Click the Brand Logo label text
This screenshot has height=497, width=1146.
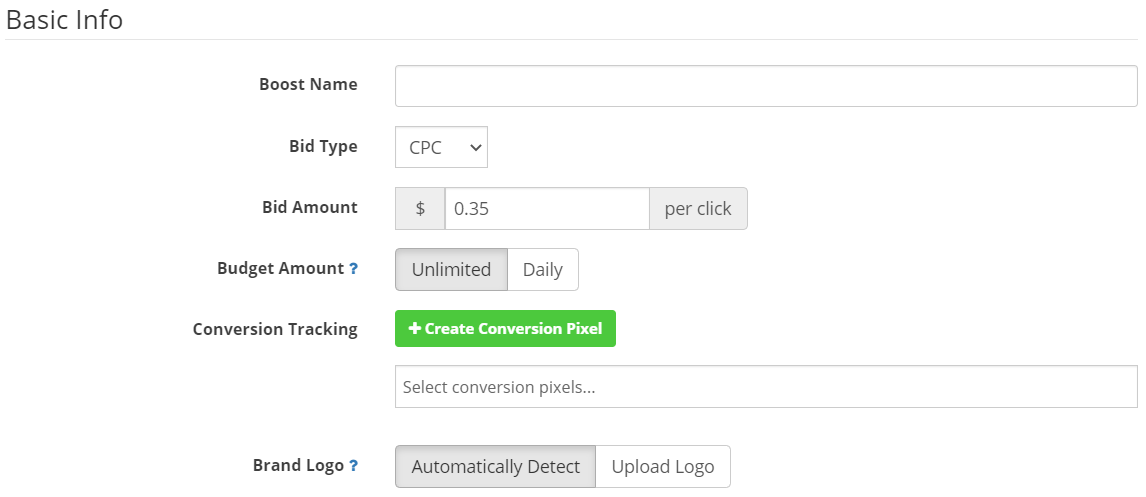tap(298, 466)
